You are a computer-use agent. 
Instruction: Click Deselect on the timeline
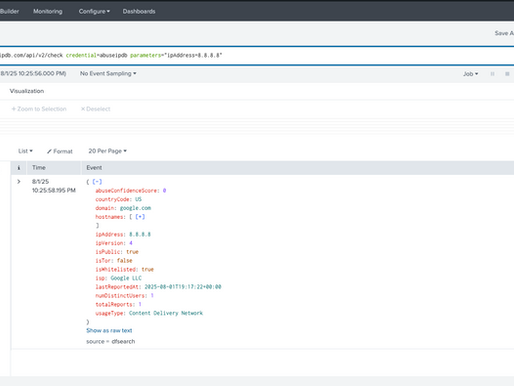pyautogui.click(x=96, y=109)
